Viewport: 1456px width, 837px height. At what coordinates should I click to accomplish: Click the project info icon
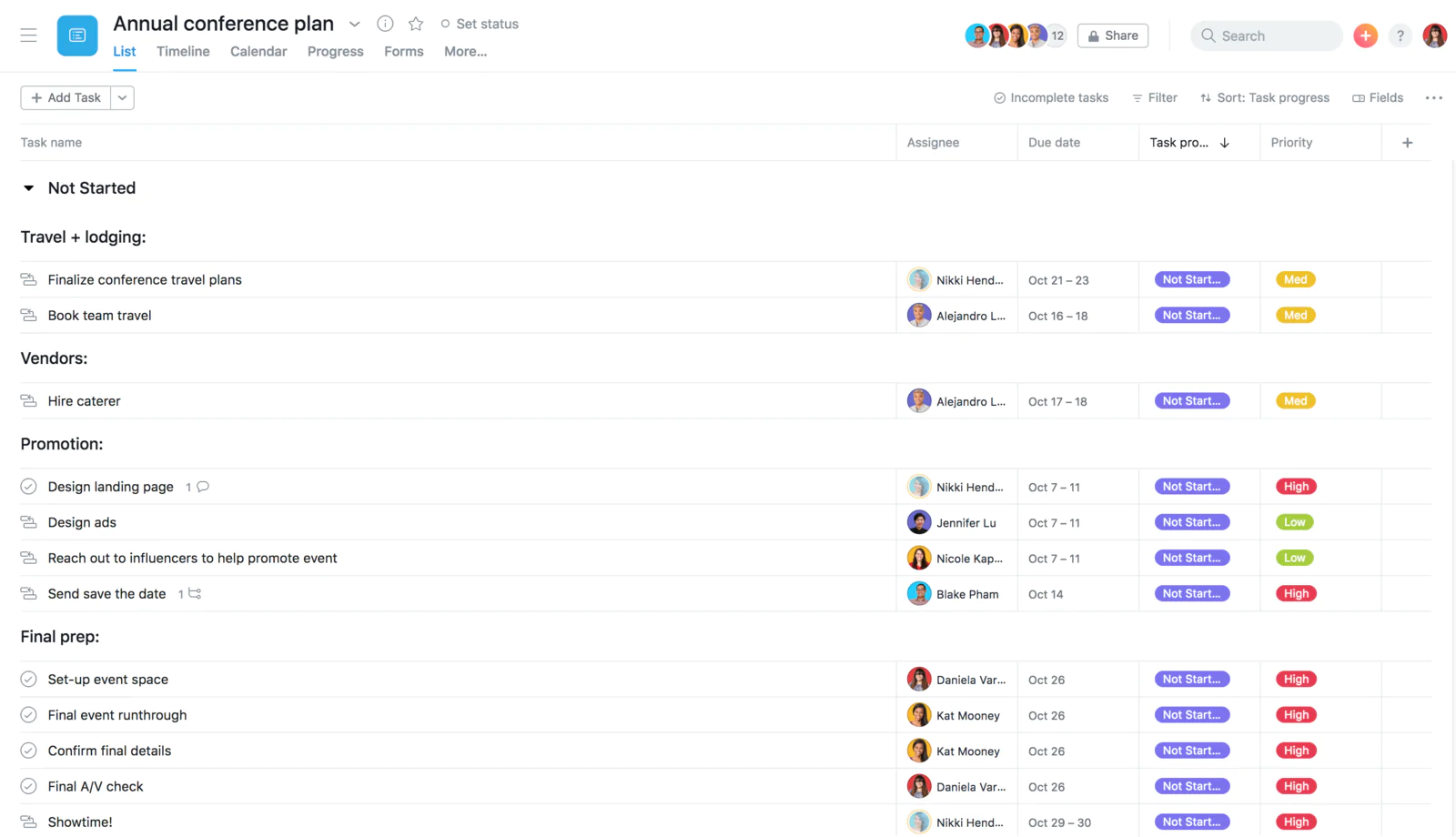(385, 24)
